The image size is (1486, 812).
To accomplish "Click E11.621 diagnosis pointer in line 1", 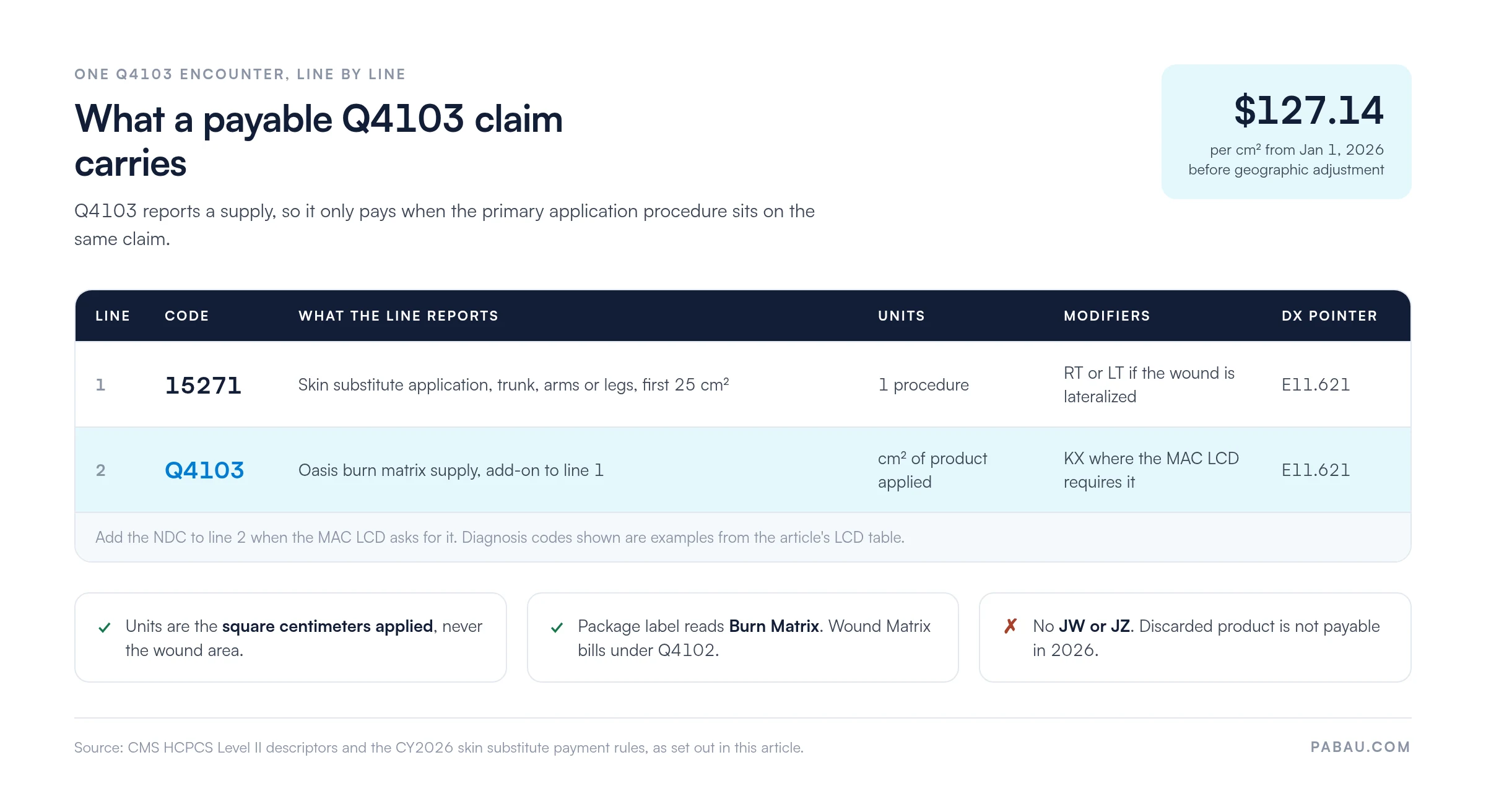I will click(x=1316, y=385).
